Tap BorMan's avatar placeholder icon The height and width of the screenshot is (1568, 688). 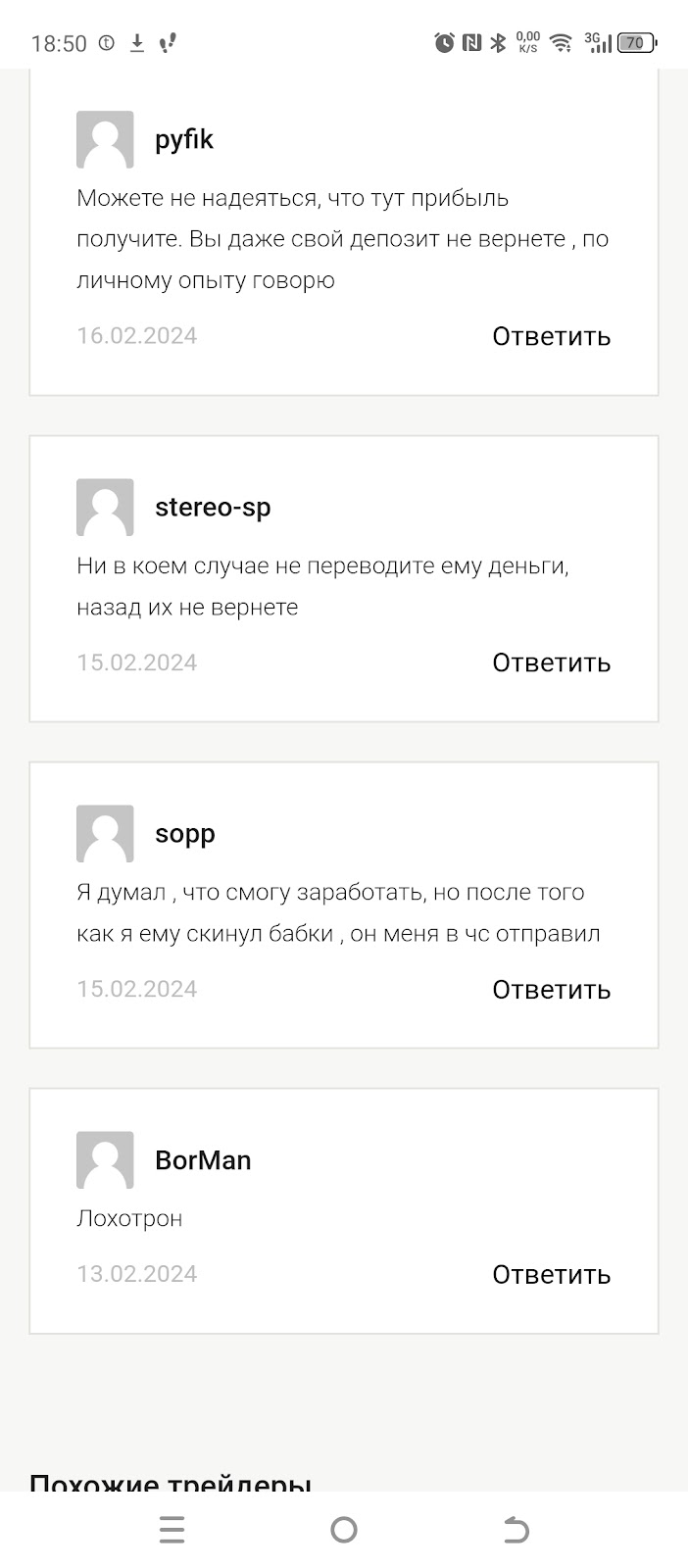pos(105,1159)
